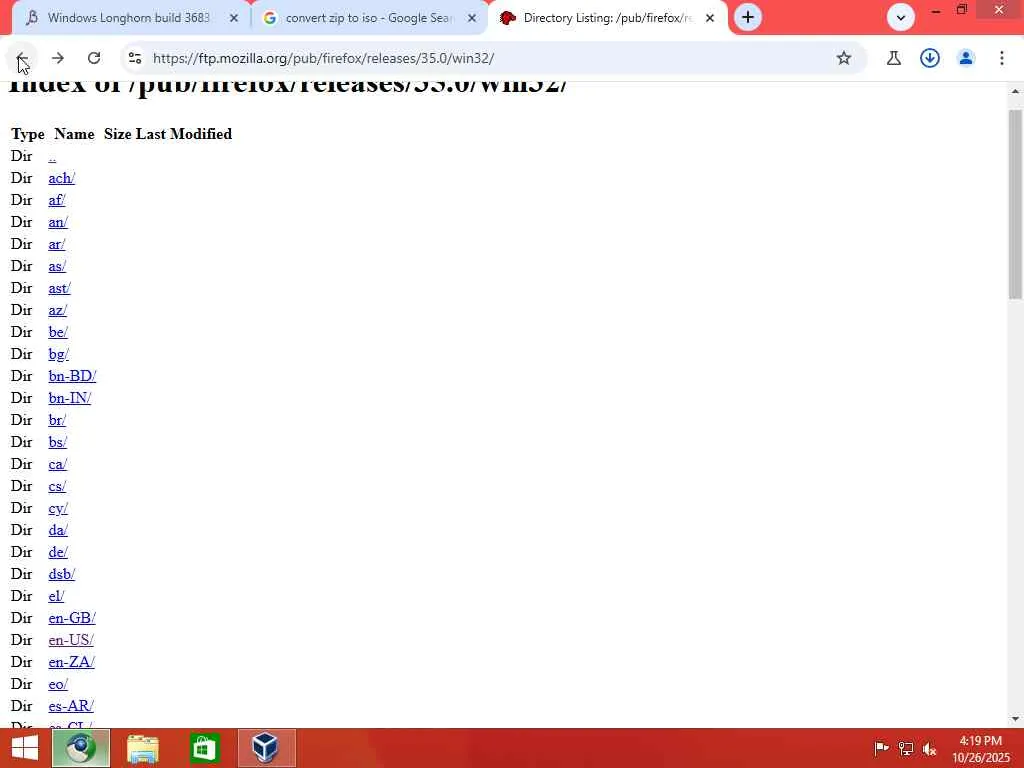The image size is (1024, 768).
Task: Open the an/ directory link
Action: (x=57, y=222)
